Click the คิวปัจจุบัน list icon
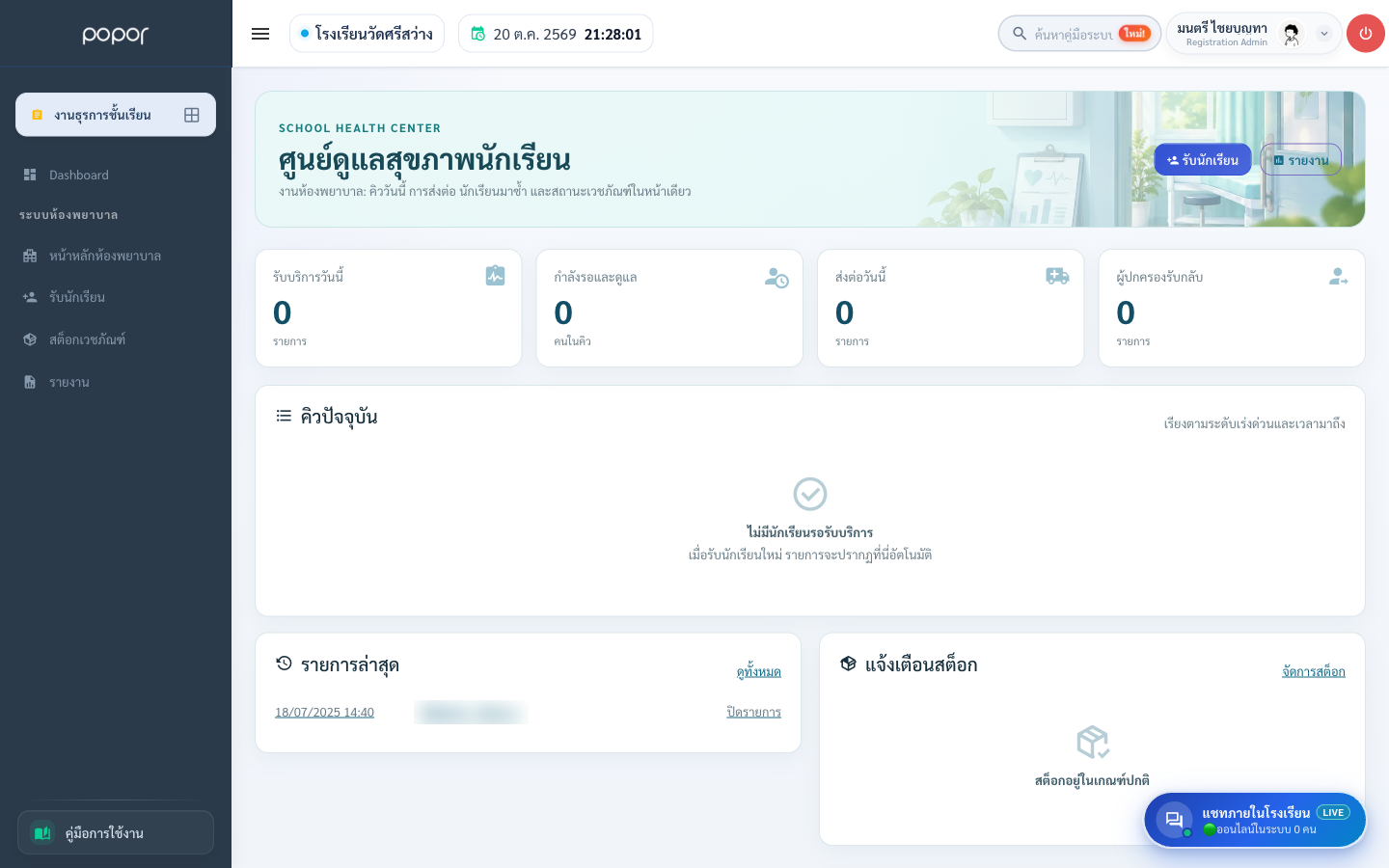This screenshot has height=868, width=1389. [x=284, y=416]
